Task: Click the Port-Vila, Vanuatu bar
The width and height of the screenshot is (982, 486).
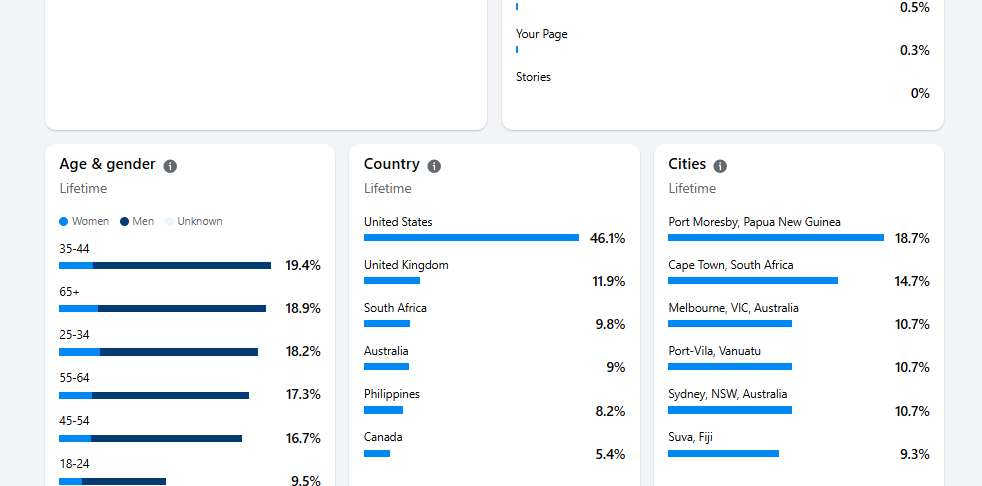Action: tap(730, 367)
